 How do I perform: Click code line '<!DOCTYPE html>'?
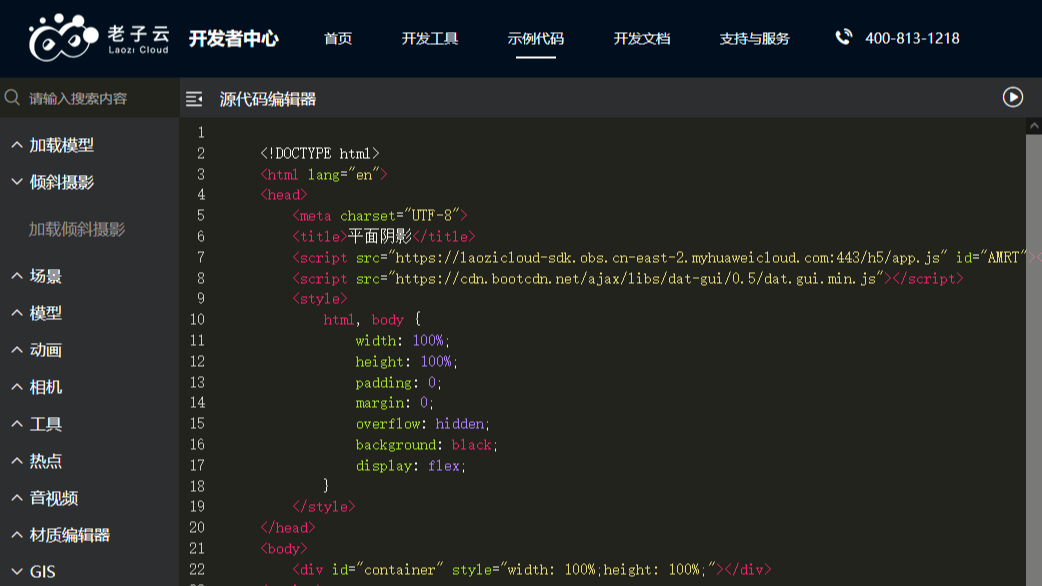(x=320, y=153)
